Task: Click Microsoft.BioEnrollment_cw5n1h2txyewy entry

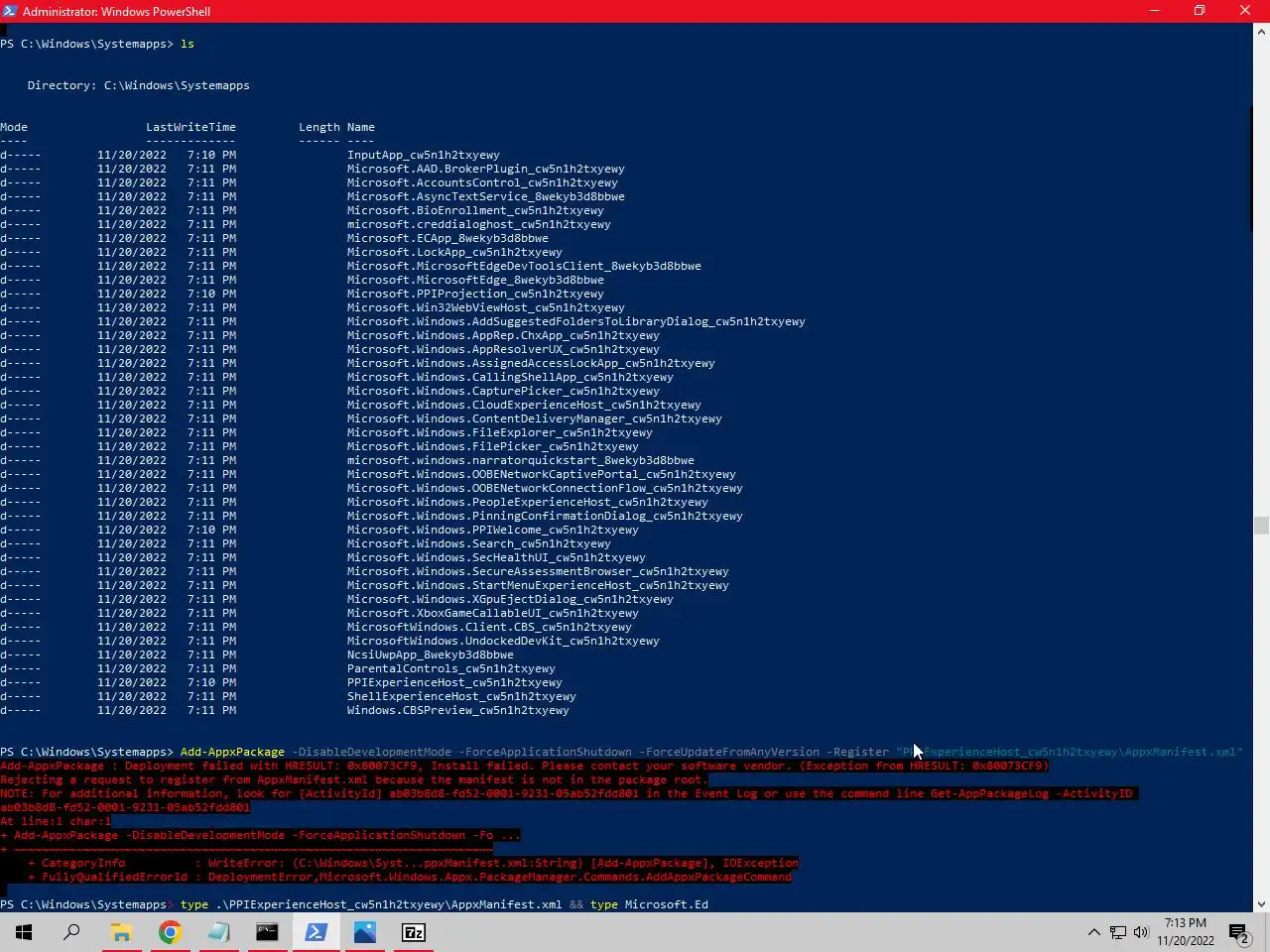Action: 475,210
